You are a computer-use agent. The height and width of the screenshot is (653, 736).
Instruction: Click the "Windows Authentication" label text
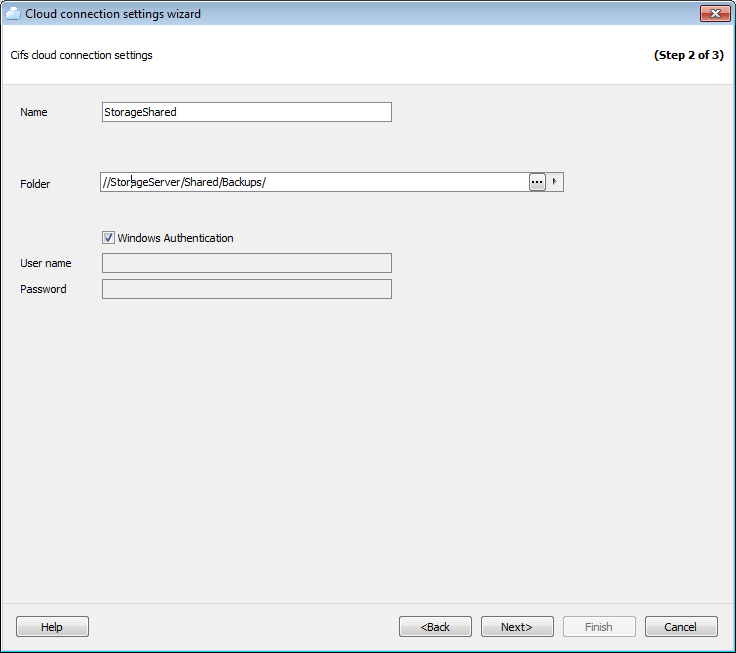[175, 238]
